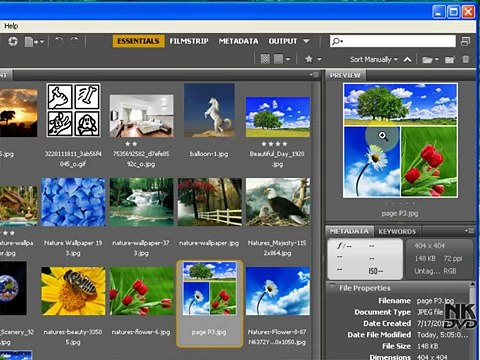Click the content panel vertical scrollbar
The width and height of the screenshot is (480, 360).
[x=315, y=220]
